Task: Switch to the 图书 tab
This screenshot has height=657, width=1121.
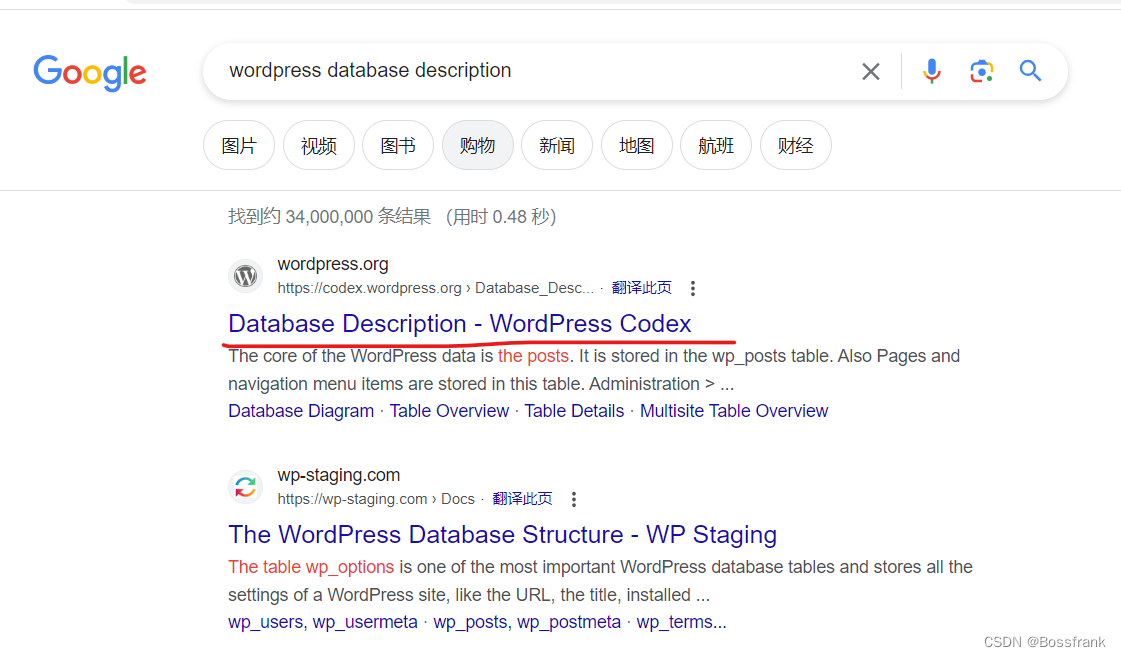Action: click(x=398, y=146)
